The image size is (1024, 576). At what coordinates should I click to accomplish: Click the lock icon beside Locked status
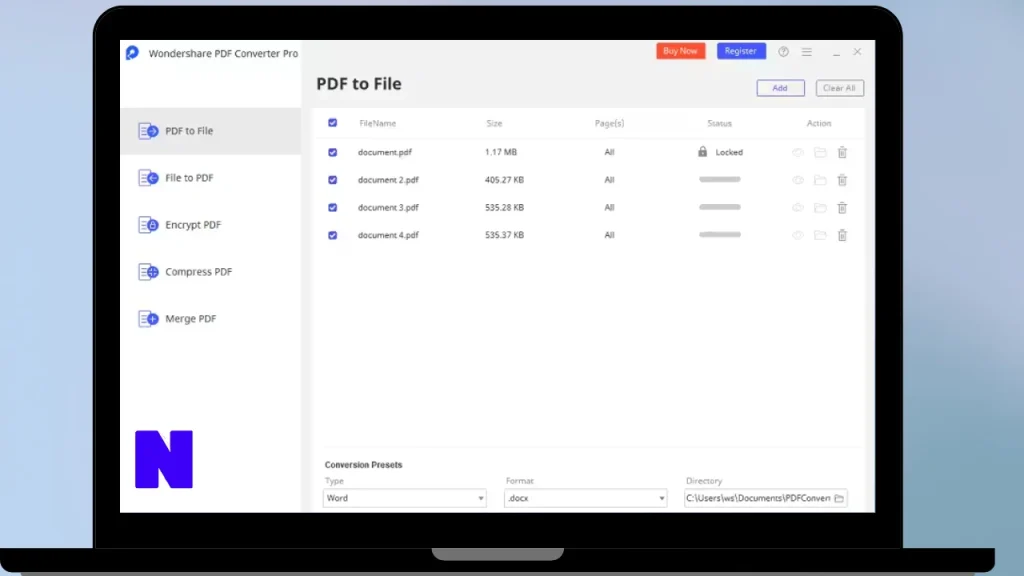[x=702, y=152]
